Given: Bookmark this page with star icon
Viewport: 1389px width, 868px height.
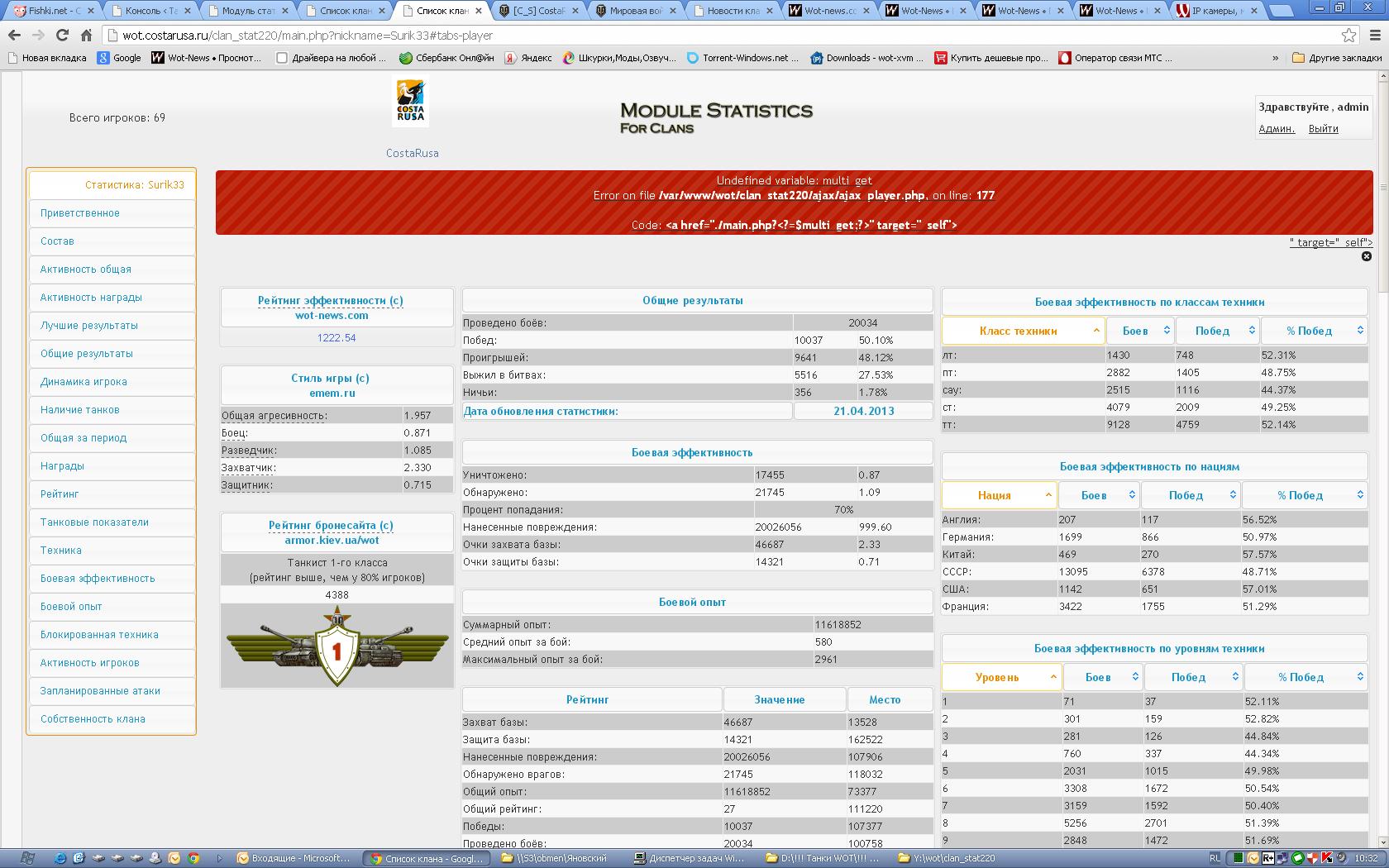Looking at the screenshot, I should click(1348, 36).
